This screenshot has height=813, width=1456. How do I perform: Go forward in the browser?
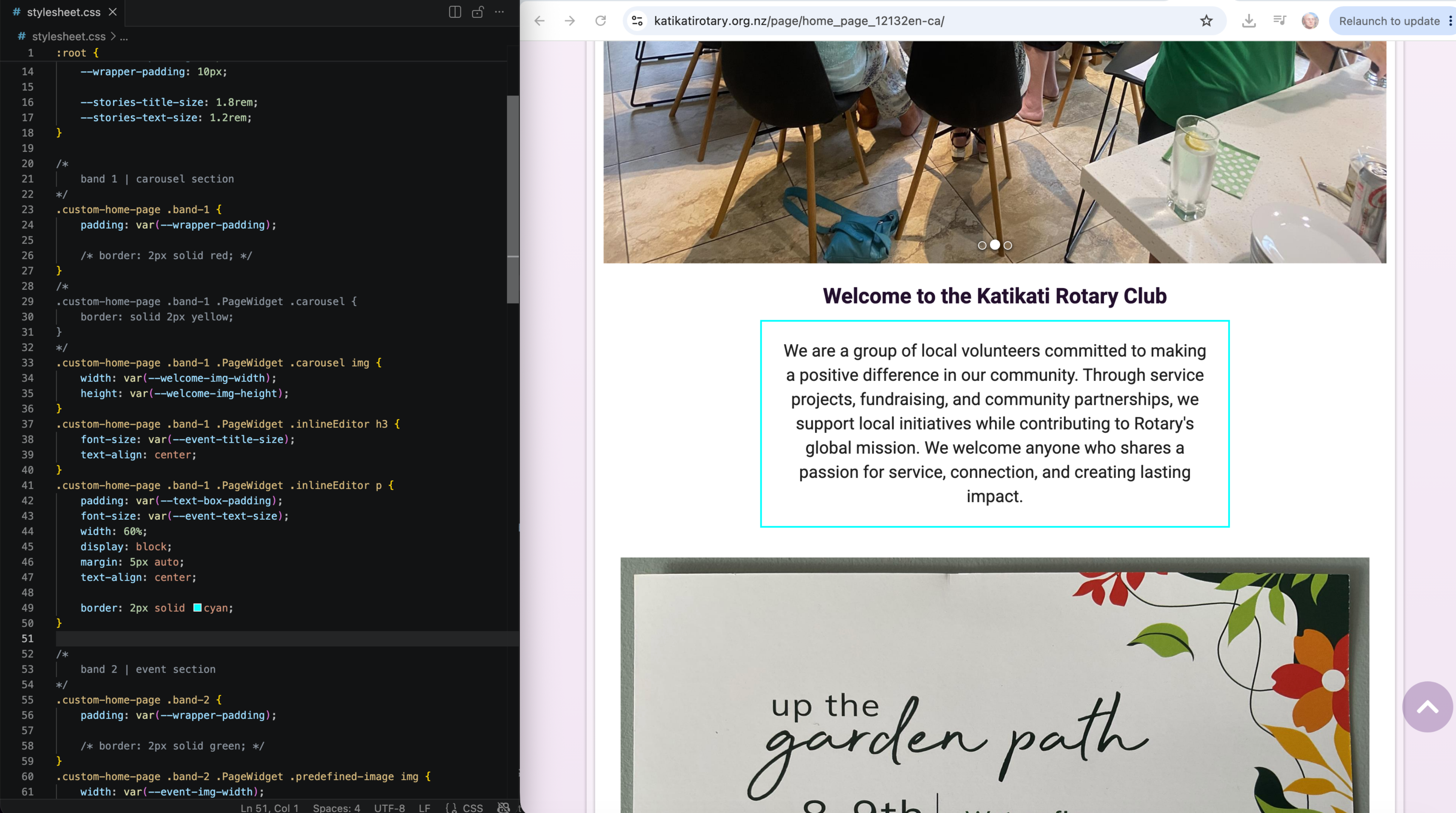click(x=570, y=21)
